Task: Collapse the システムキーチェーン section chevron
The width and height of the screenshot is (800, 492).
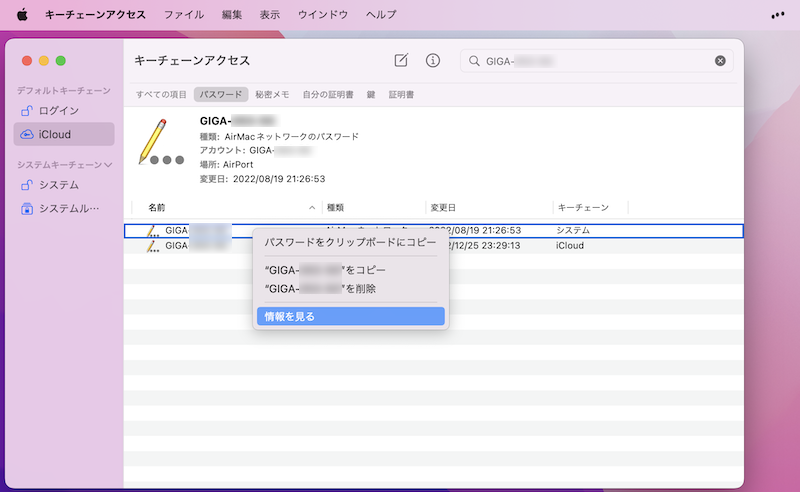Action: click(108, 164)
